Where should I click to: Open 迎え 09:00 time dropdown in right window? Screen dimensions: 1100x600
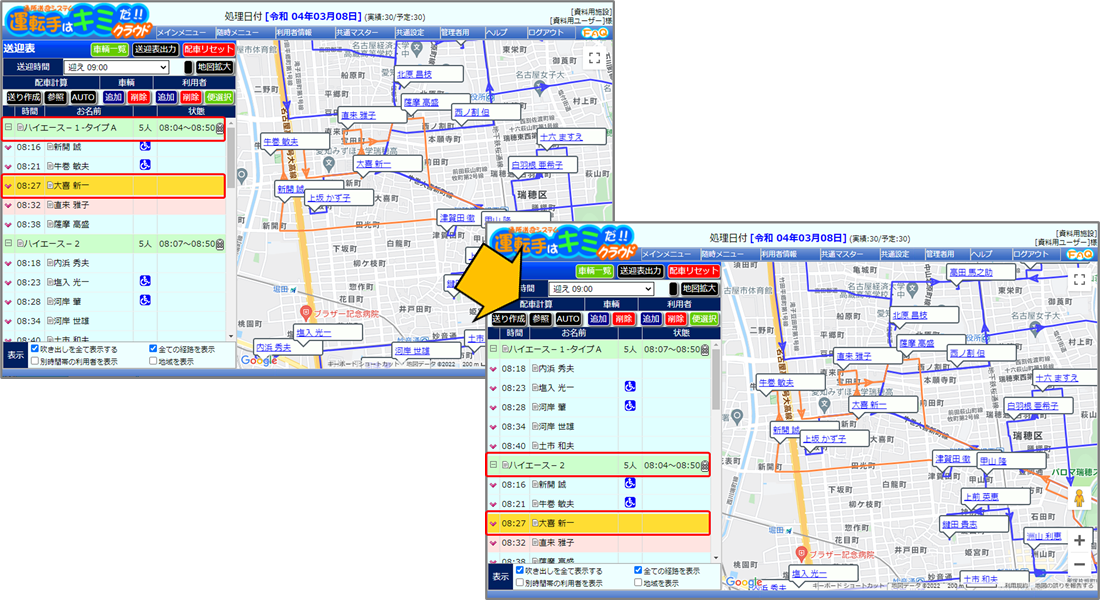coord(601,288)
